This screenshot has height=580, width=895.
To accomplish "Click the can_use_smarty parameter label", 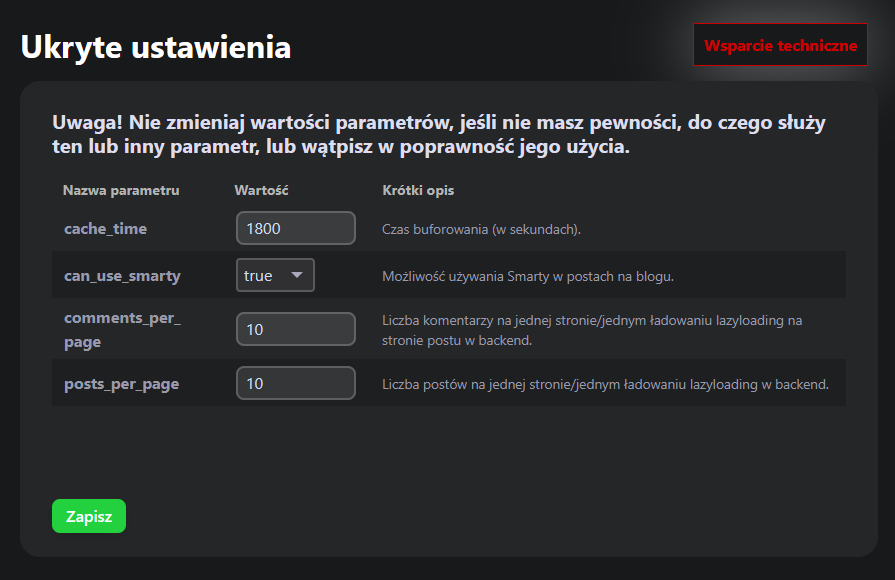I will coord(122,275).
